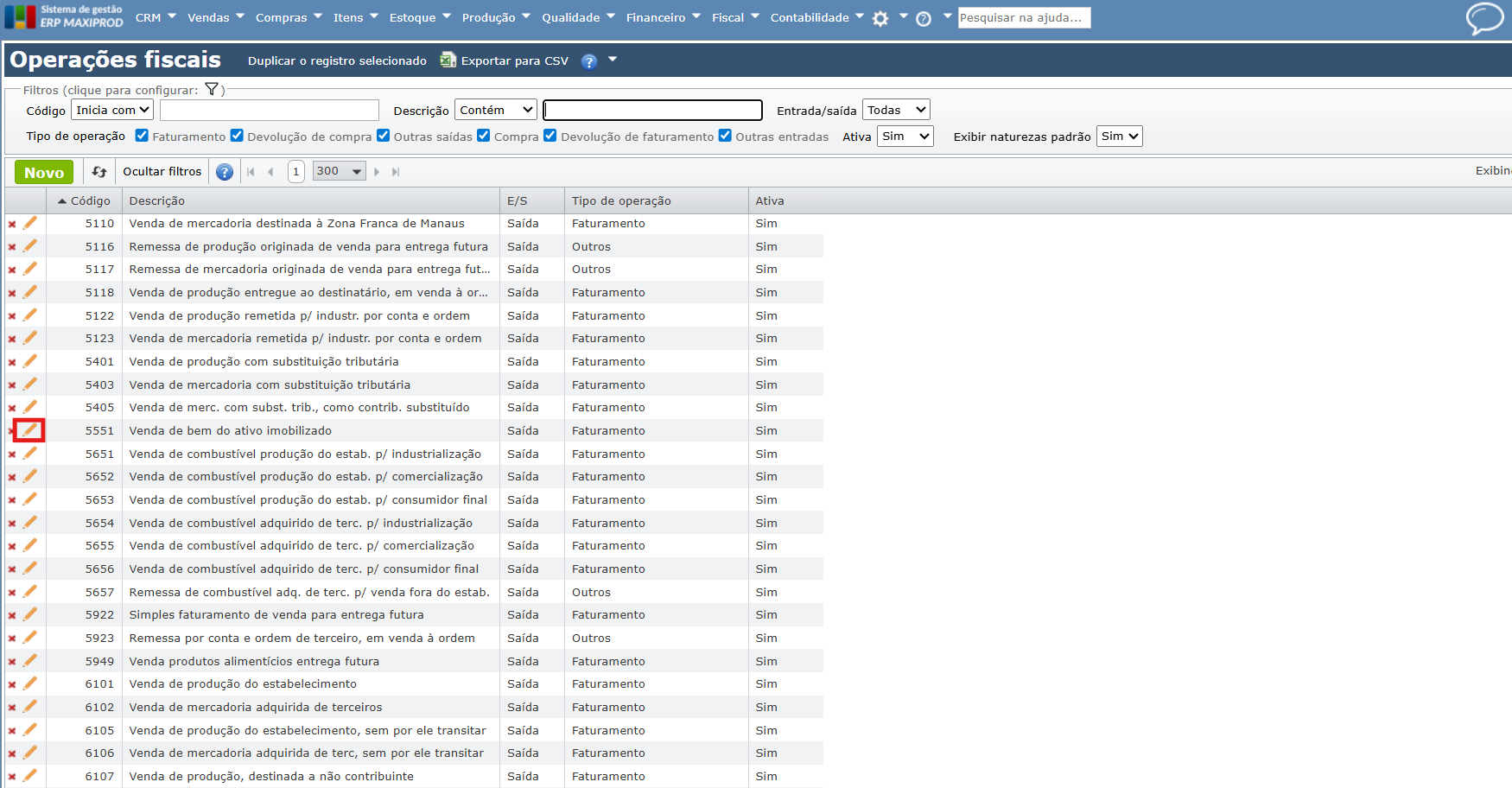Screen dimensions: 1512x788
Task: Open the help icon in title bar
Action: point(589,61)
